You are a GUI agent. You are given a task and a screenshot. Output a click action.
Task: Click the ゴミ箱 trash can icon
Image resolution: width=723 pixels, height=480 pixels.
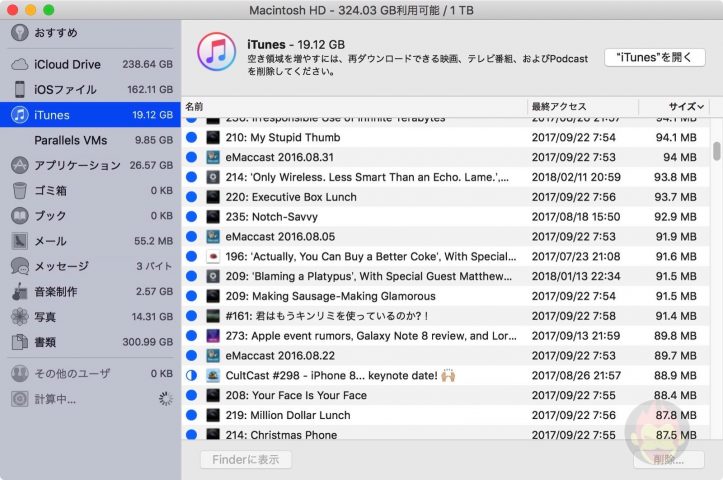click(x=19, y=190)
